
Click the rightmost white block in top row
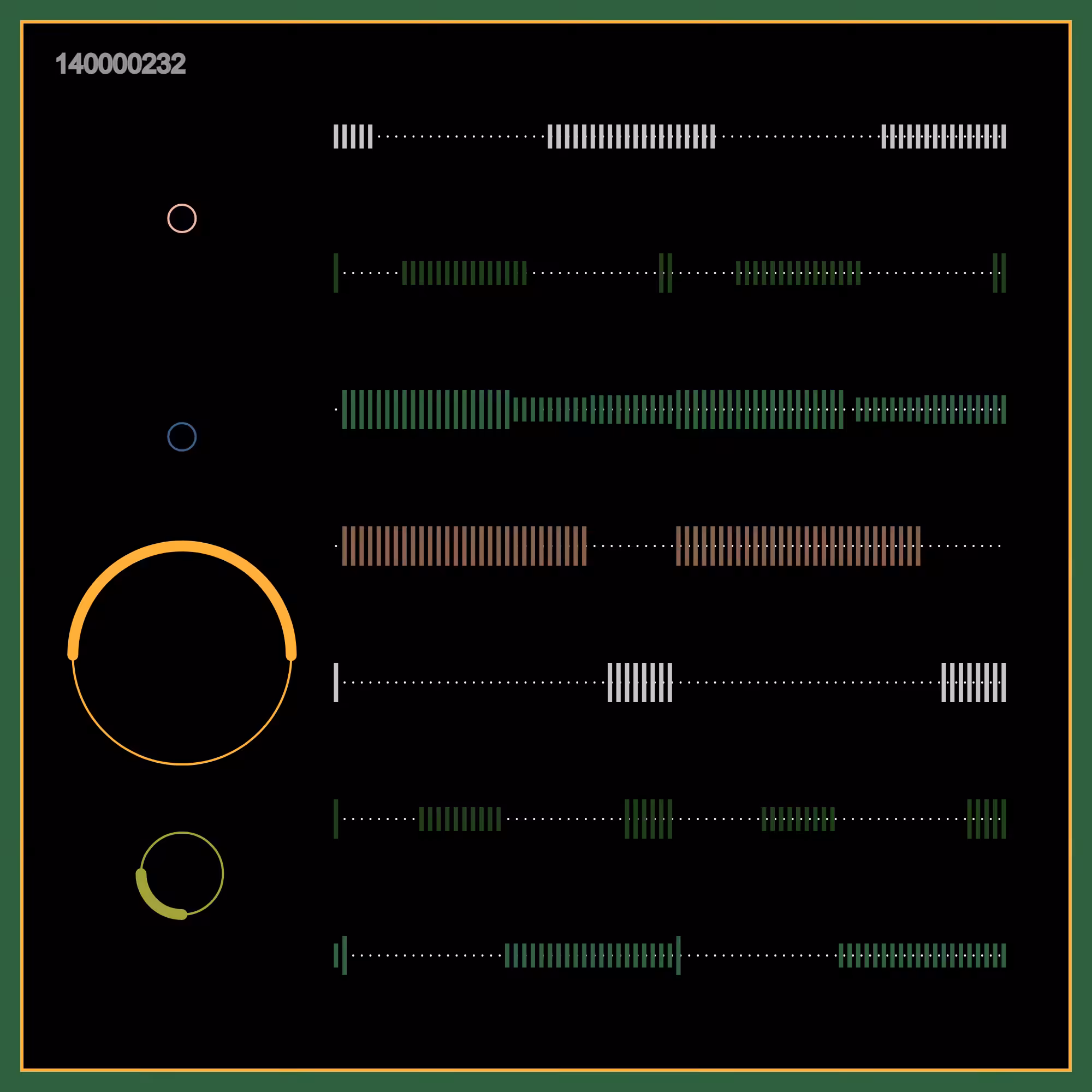click(943, 137)
